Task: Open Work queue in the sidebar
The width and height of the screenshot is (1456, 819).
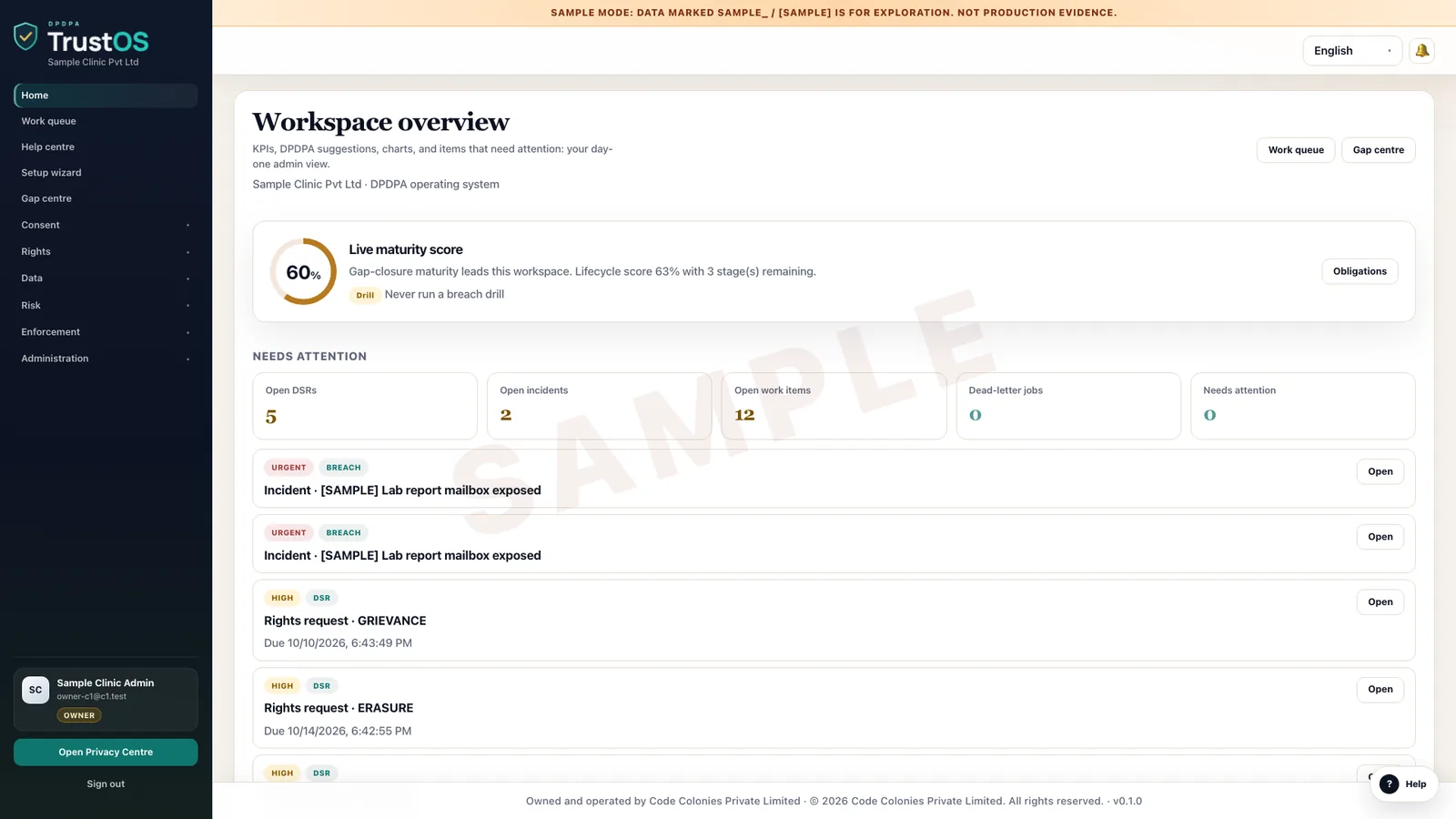Action: pos(106,121)
